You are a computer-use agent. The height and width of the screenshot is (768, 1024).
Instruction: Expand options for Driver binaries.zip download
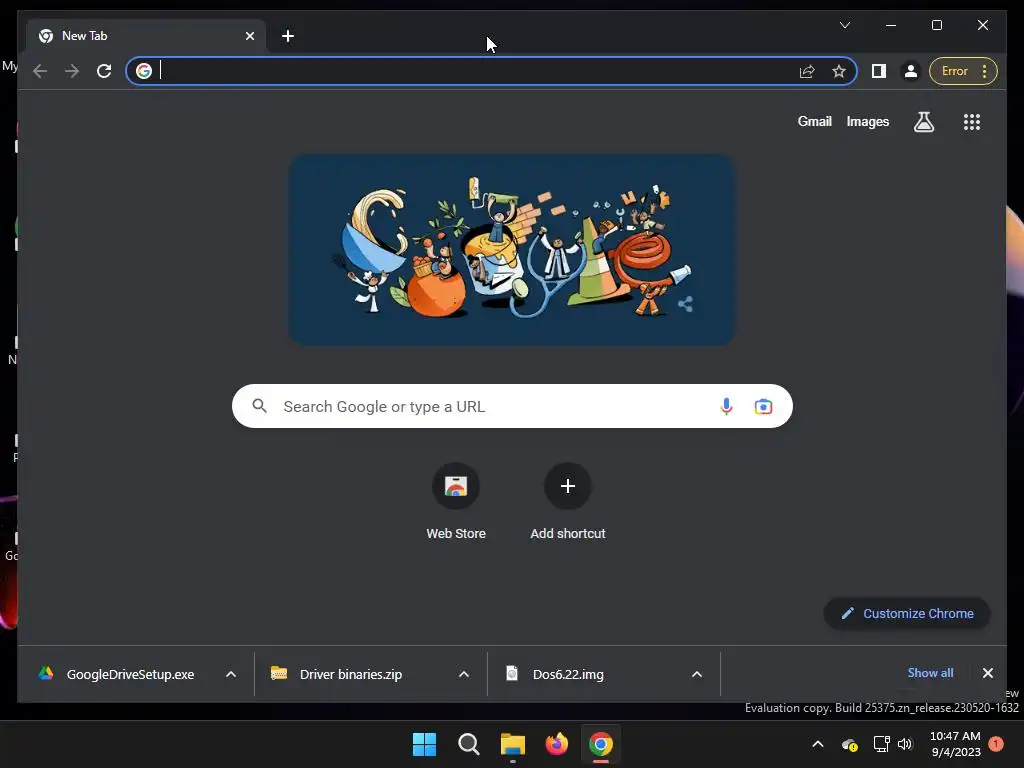[x=464, y=674]
